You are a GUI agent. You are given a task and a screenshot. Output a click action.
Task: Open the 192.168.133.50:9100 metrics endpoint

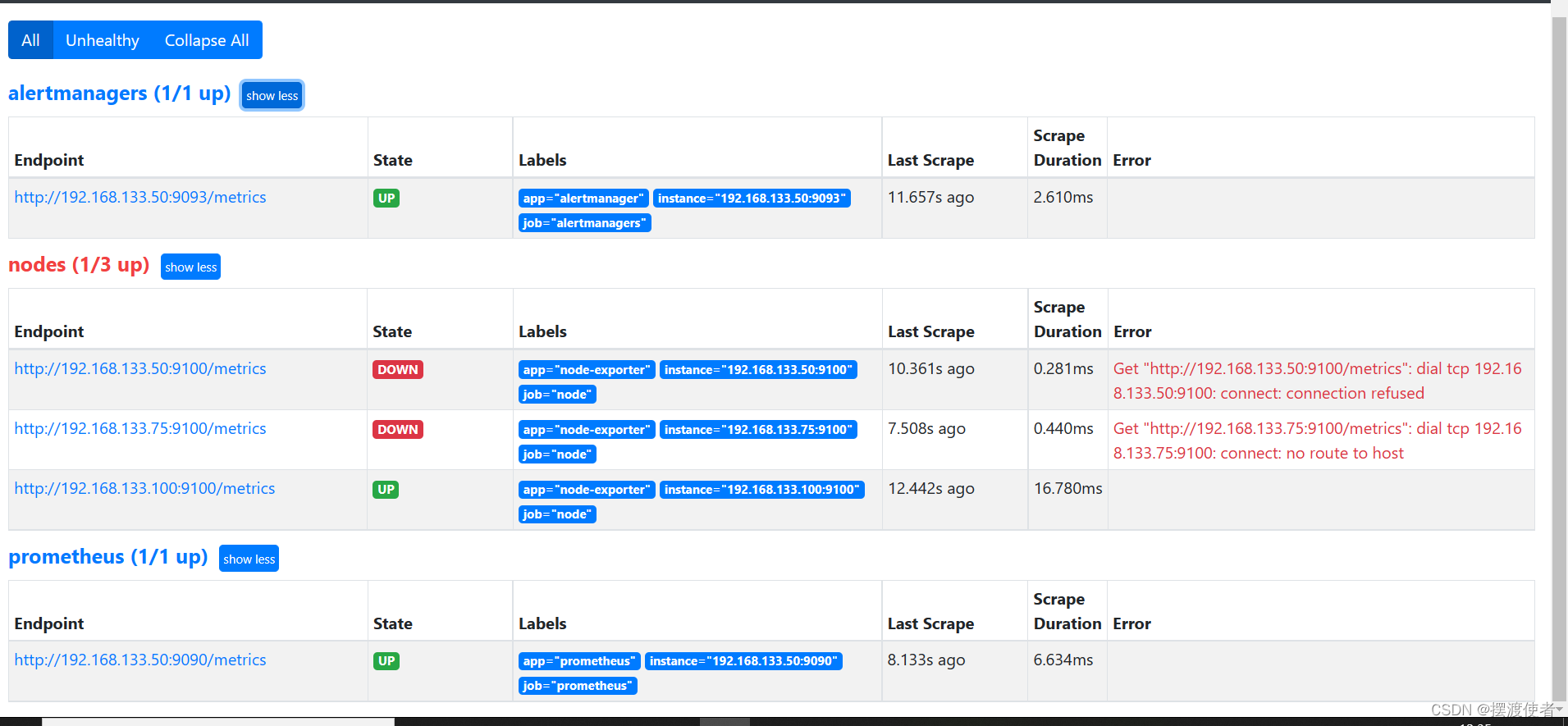coord(140,369)
